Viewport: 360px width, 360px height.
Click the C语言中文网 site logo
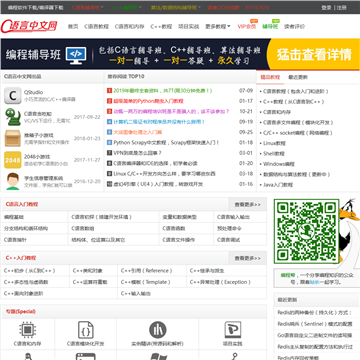click(29, 26)
